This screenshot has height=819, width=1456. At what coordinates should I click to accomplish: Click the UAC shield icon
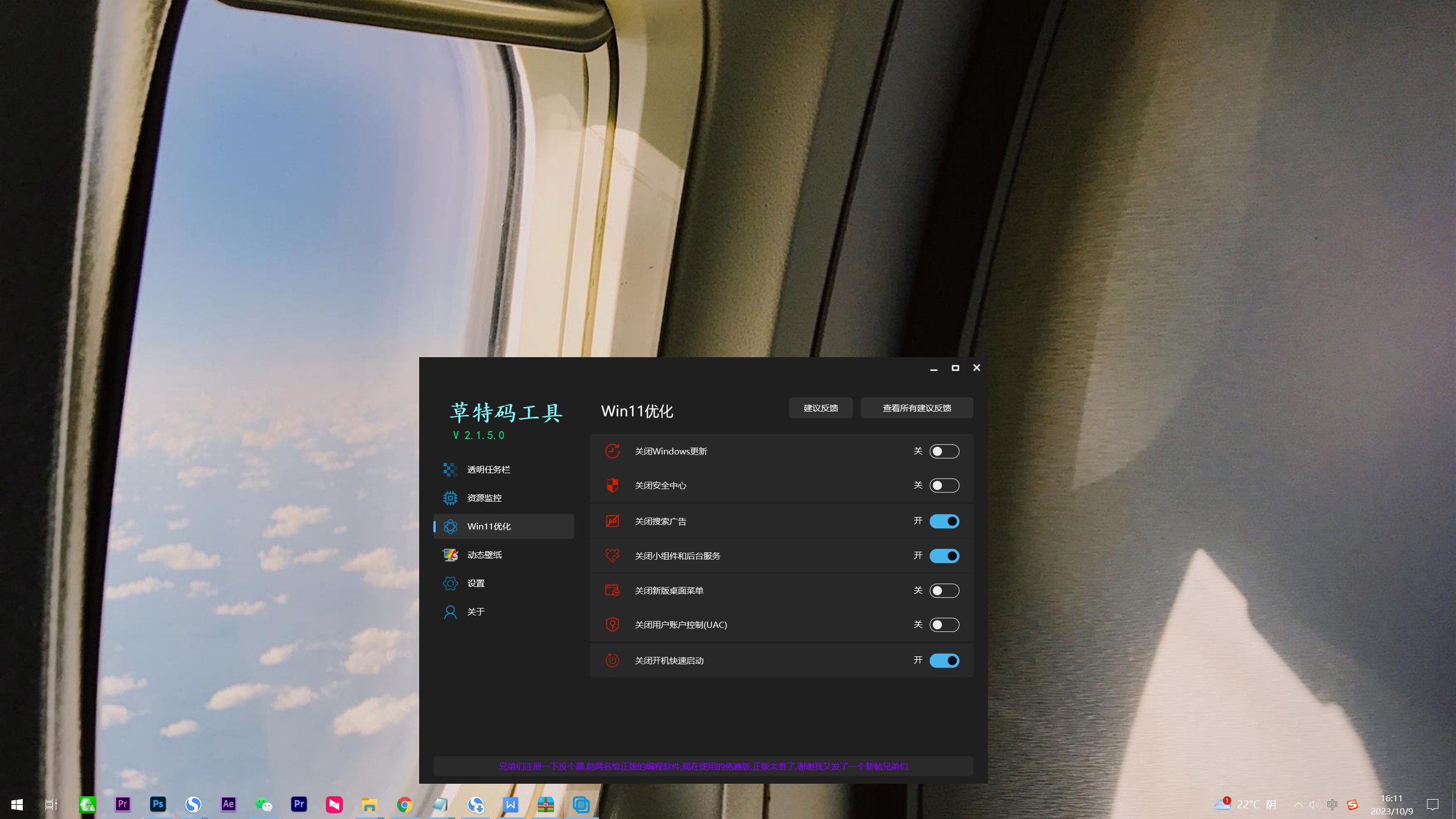(613, 624)
